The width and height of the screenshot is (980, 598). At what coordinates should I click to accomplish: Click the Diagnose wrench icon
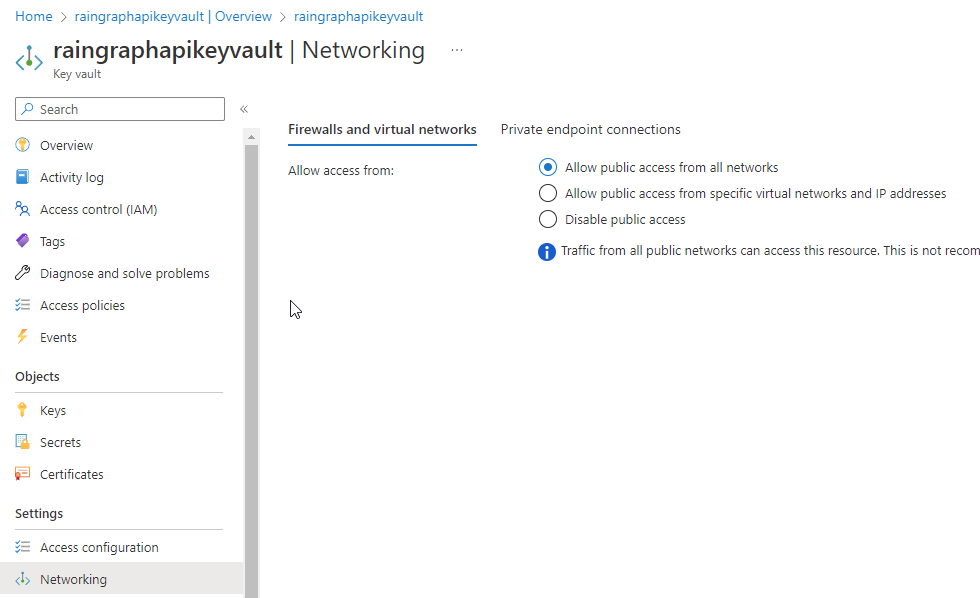tap(22, 272)
